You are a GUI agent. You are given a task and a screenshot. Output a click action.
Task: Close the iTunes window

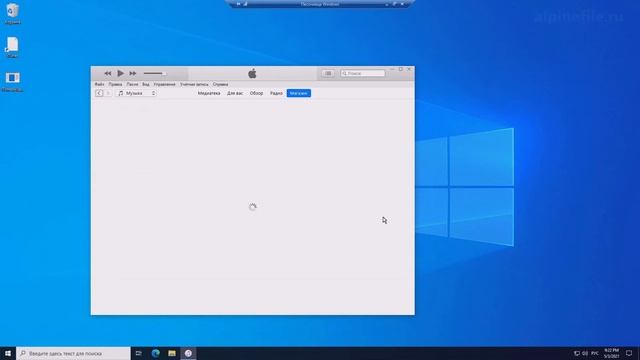[409, 69]
